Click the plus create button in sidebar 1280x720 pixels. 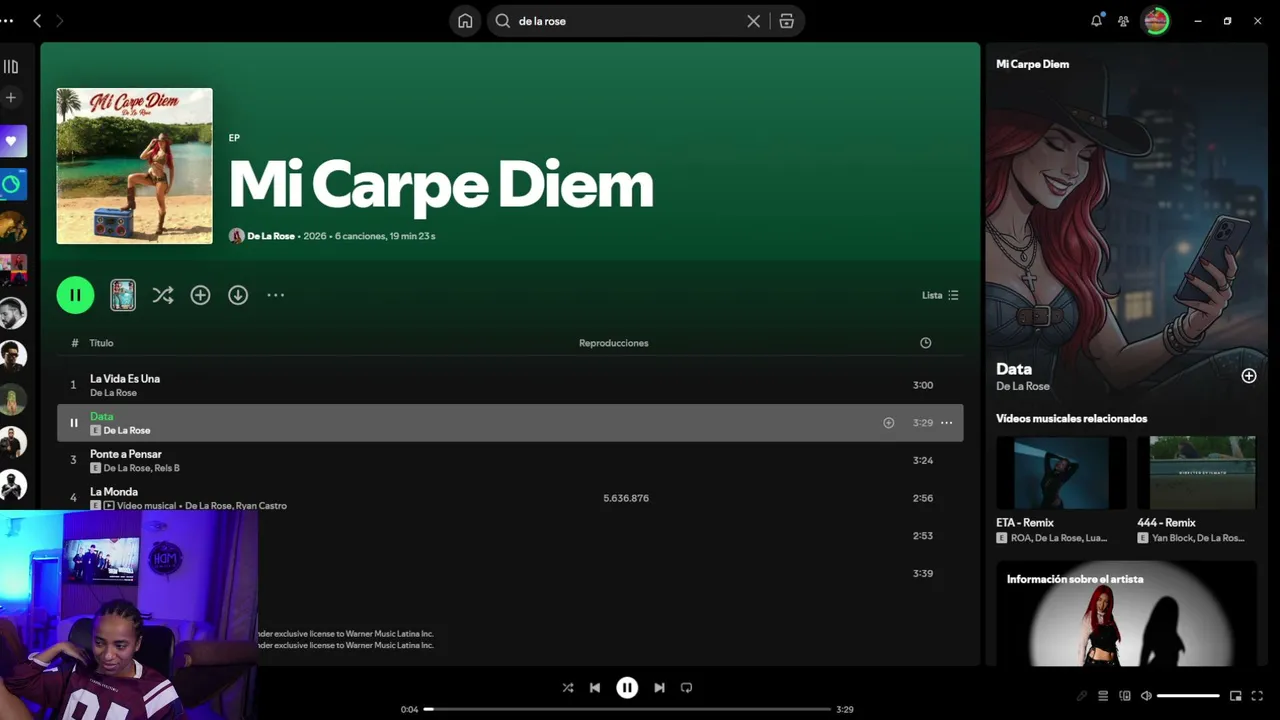pos(11,97)
